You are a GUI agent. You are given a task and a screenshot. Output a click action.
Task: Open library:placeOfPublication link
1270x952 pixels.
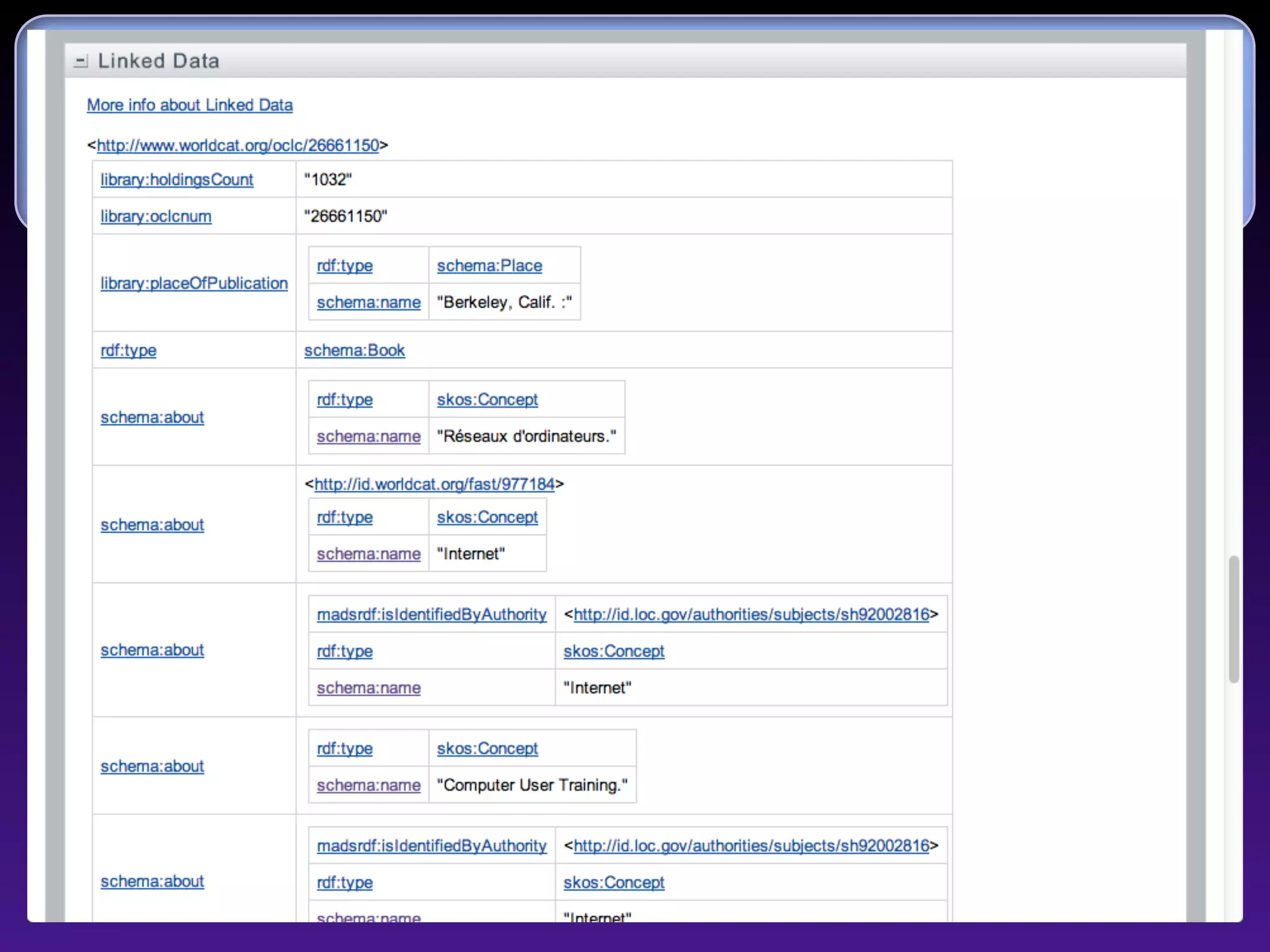(x=194, y=283)
